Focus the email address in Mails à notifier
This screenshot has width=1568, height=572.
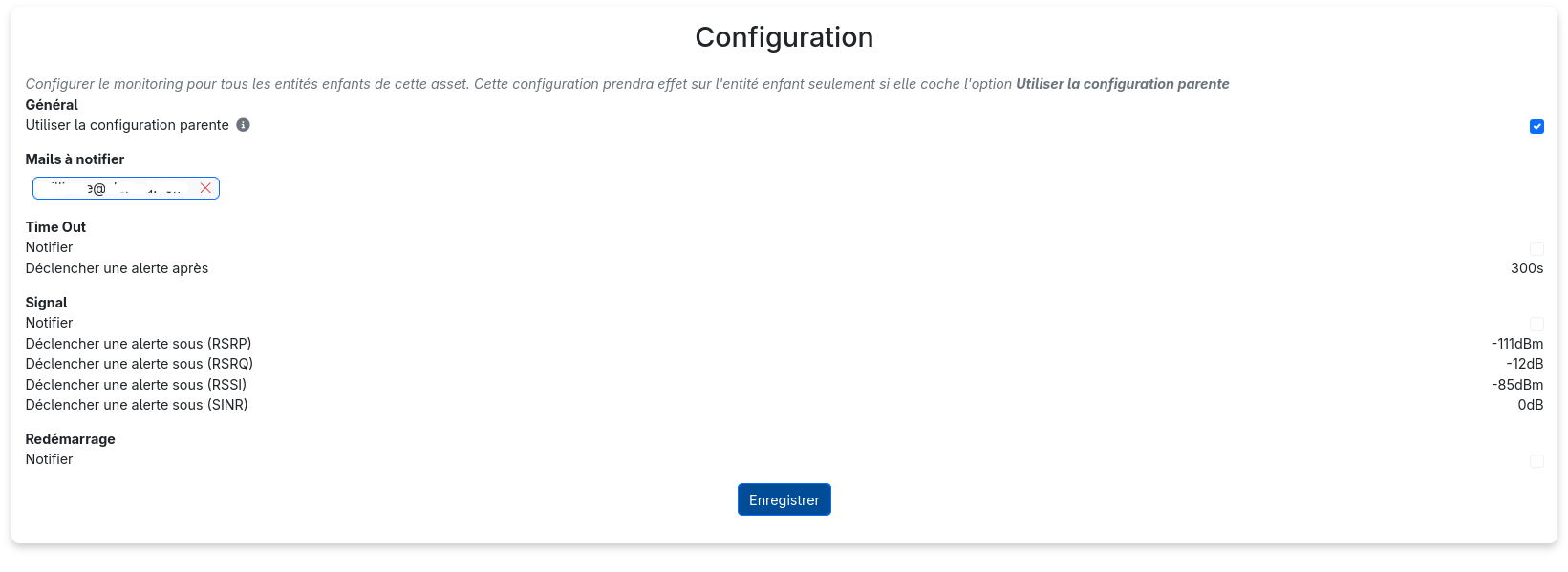point(115,188)
